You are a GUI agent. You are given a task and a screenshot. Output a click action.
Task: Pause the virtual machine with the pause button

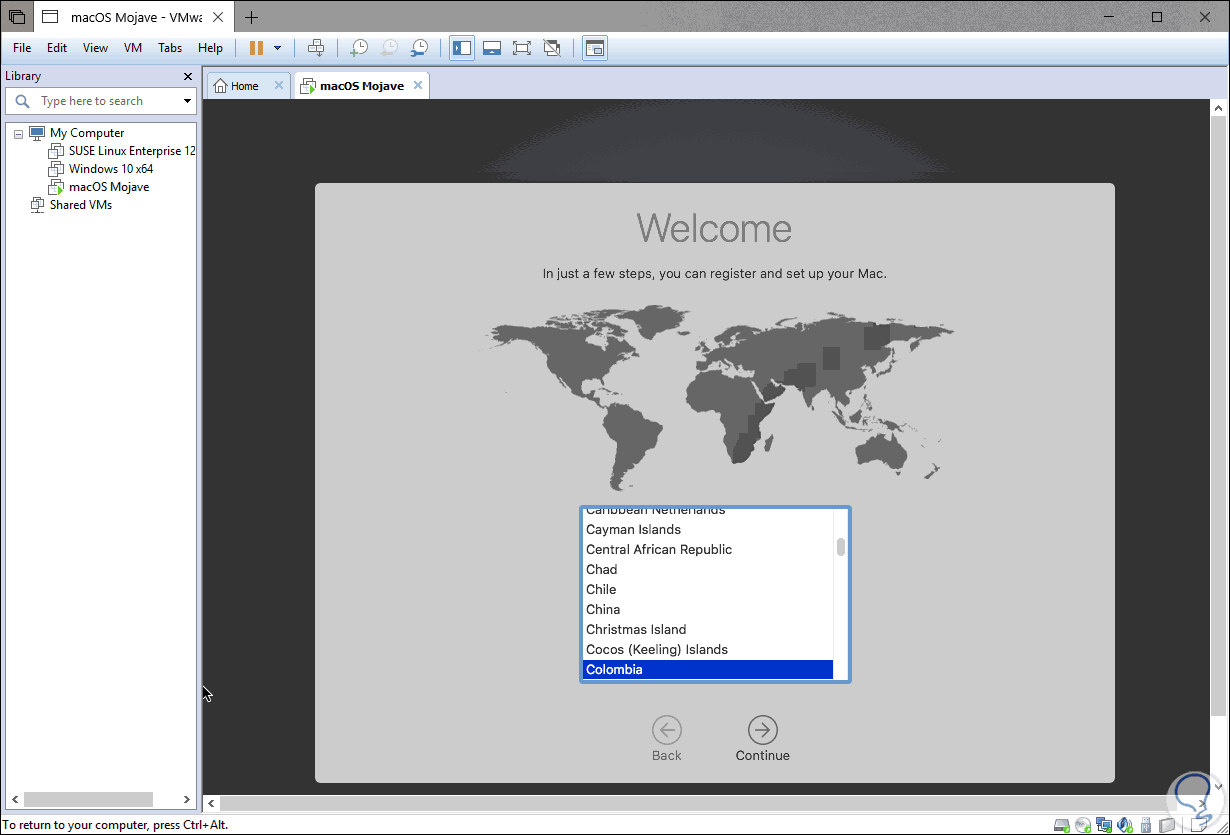coord(256,48)
